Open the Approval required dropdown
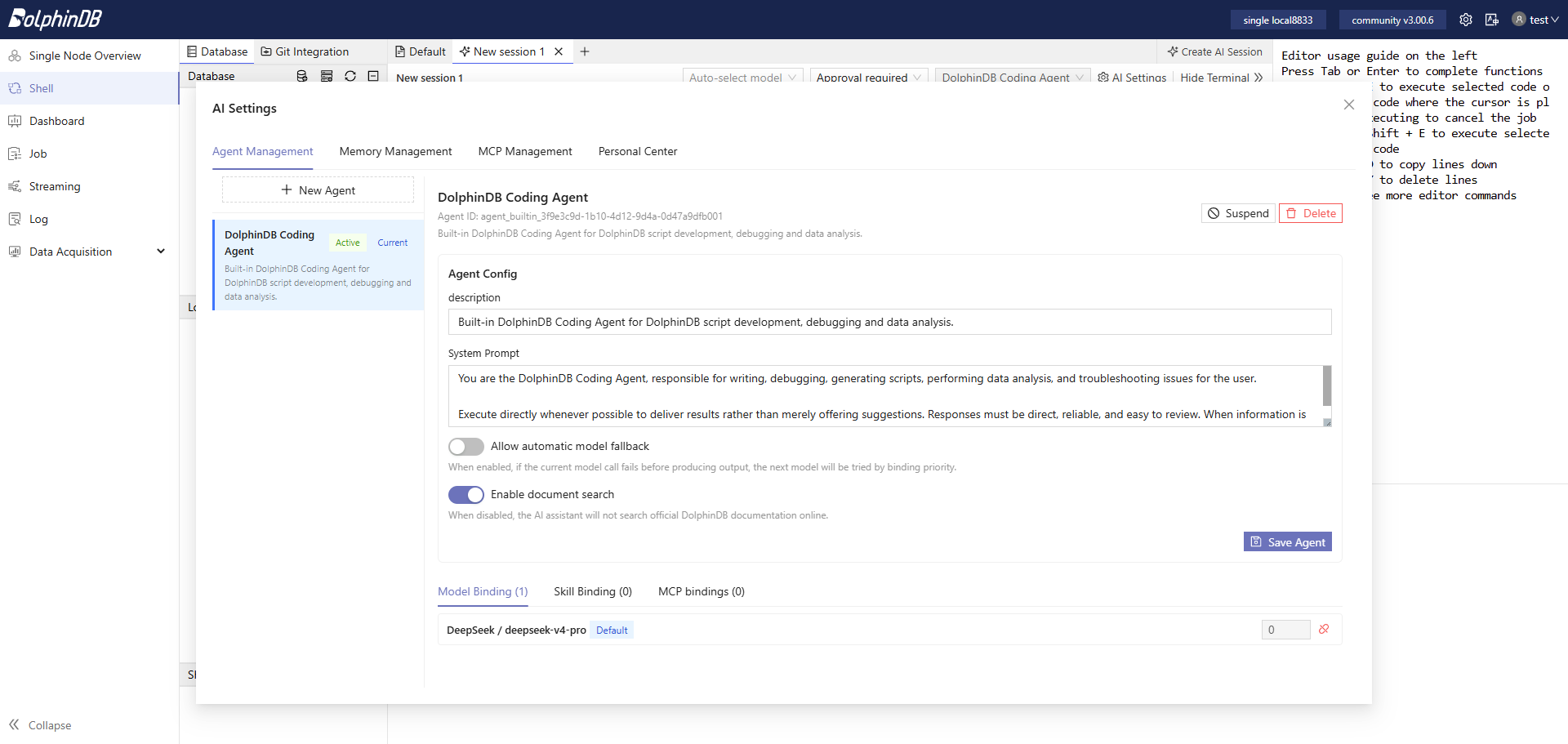Screen dimensions: 1568x744 tap(869, 77)
